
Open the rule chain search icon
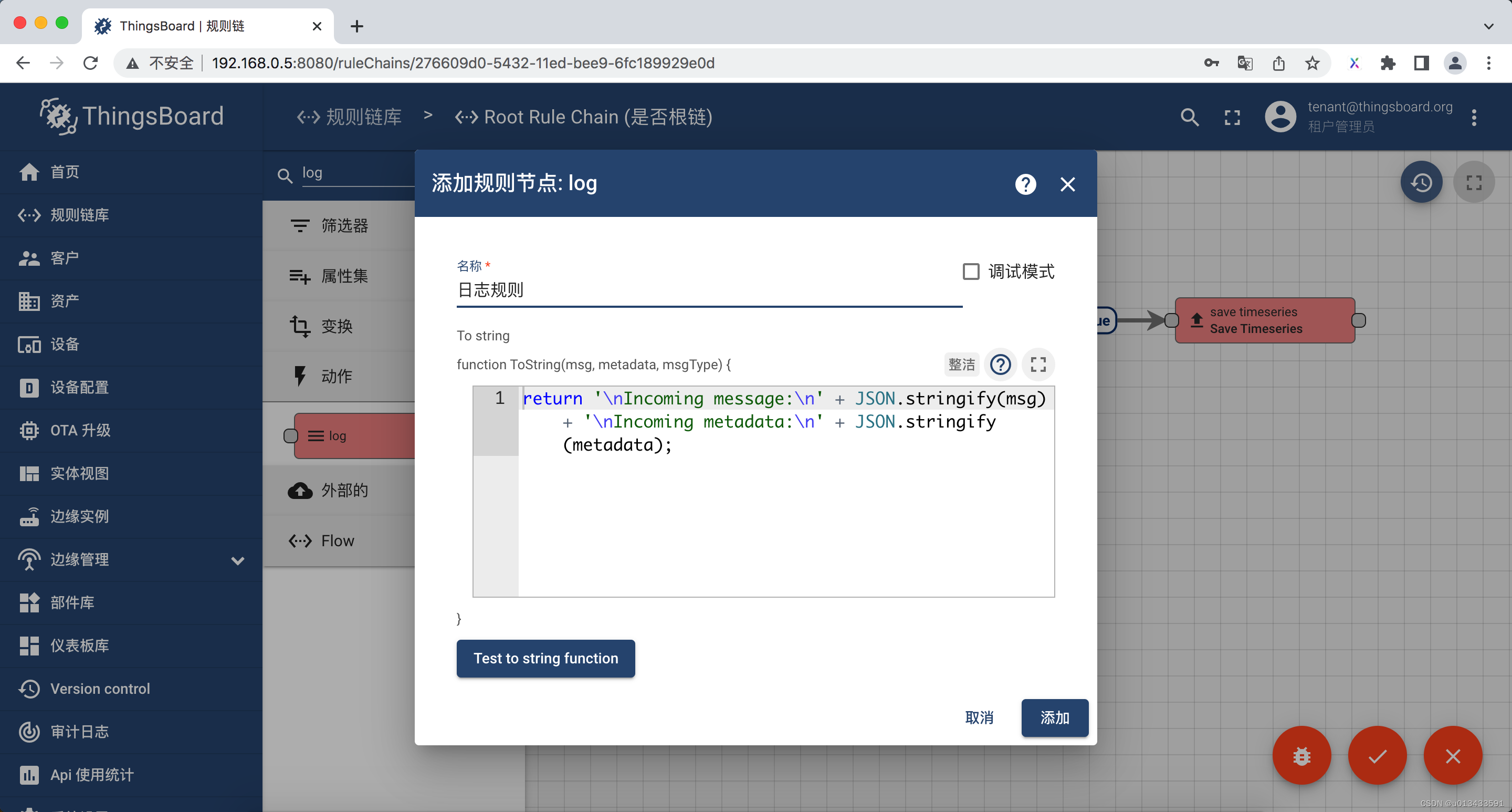[x=1189, y=117]
